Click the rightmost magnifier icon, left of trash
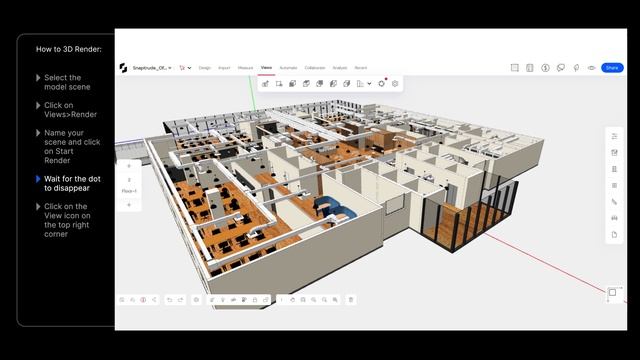 point(335,300)
